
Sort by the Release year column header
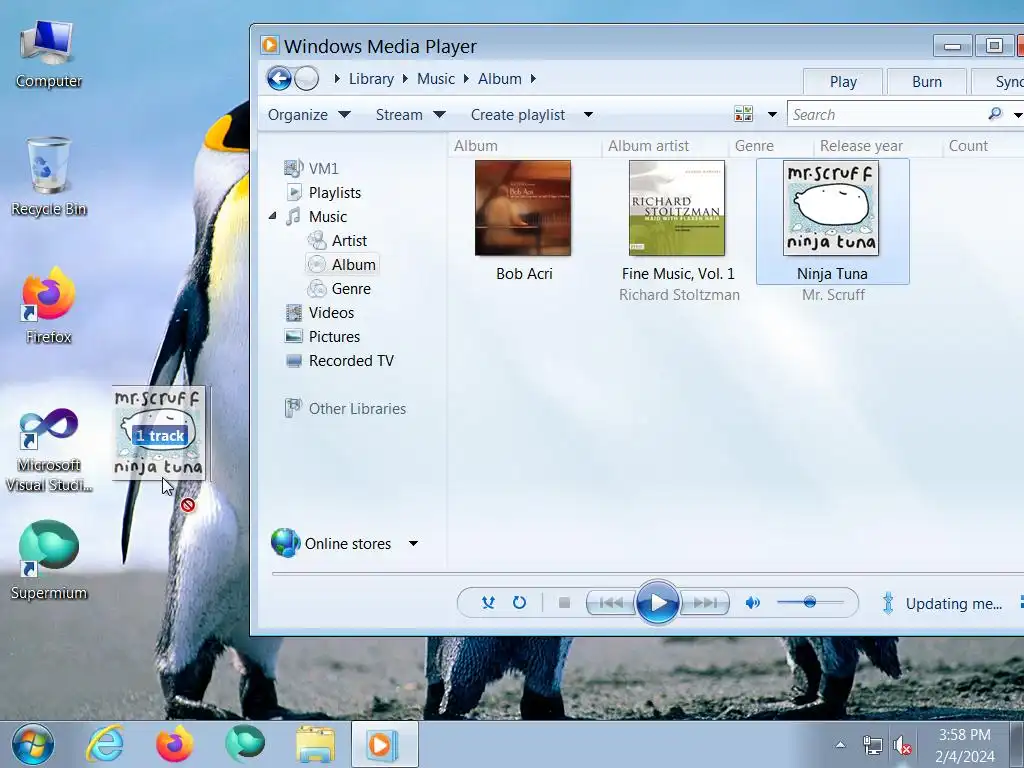tap(861, 146)
